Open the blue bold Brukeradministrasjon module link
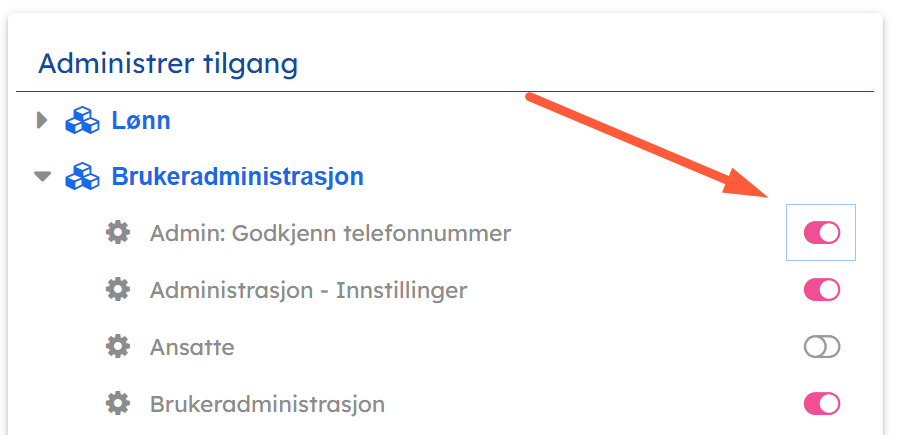 coord(237,178)
